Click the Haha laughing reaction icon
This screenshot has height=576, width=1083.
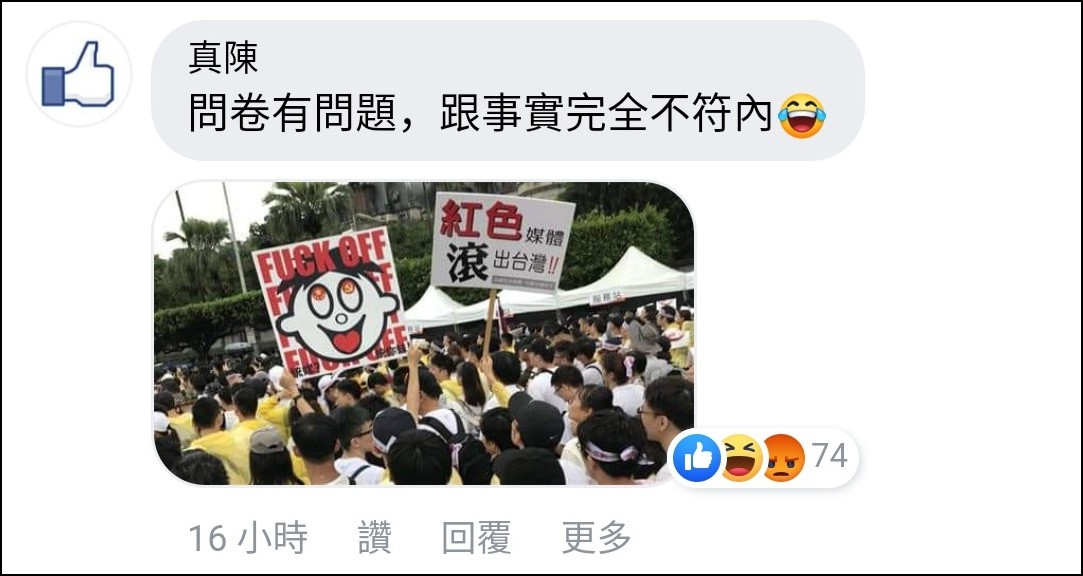point(740,457)
